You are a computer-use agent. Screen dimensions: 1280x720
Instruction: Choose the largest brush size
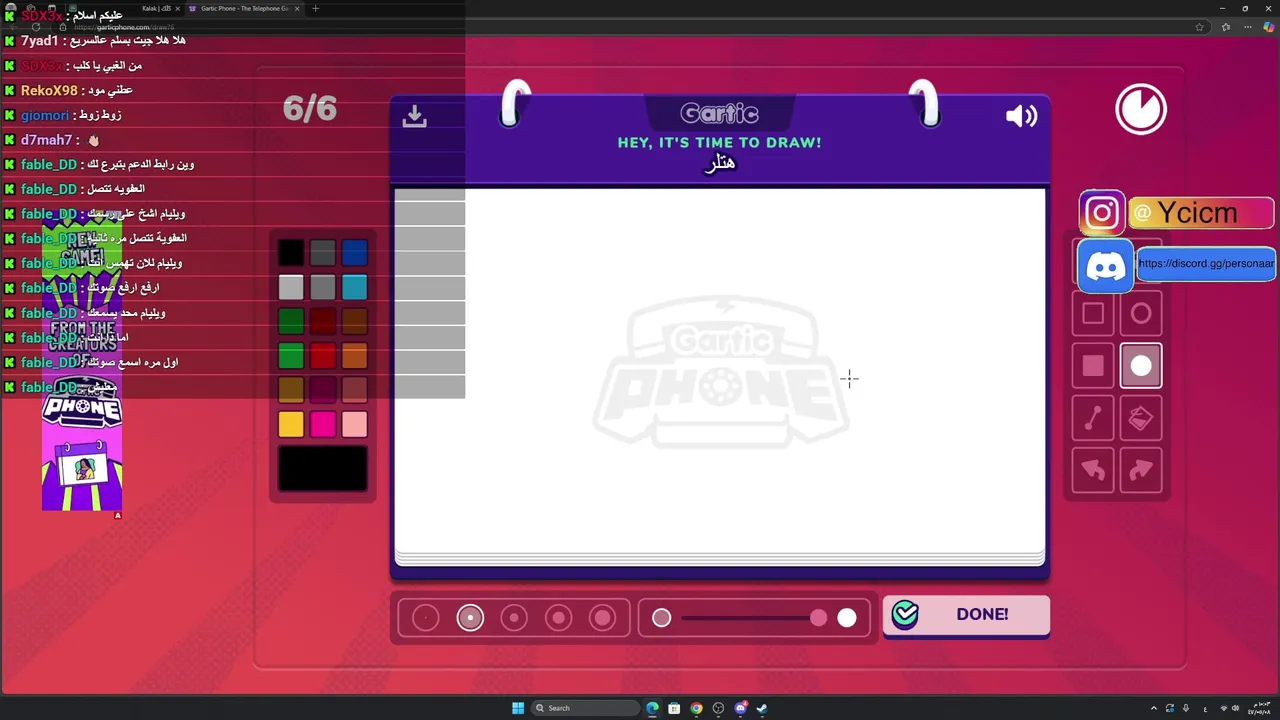click(x=602, y=618)
